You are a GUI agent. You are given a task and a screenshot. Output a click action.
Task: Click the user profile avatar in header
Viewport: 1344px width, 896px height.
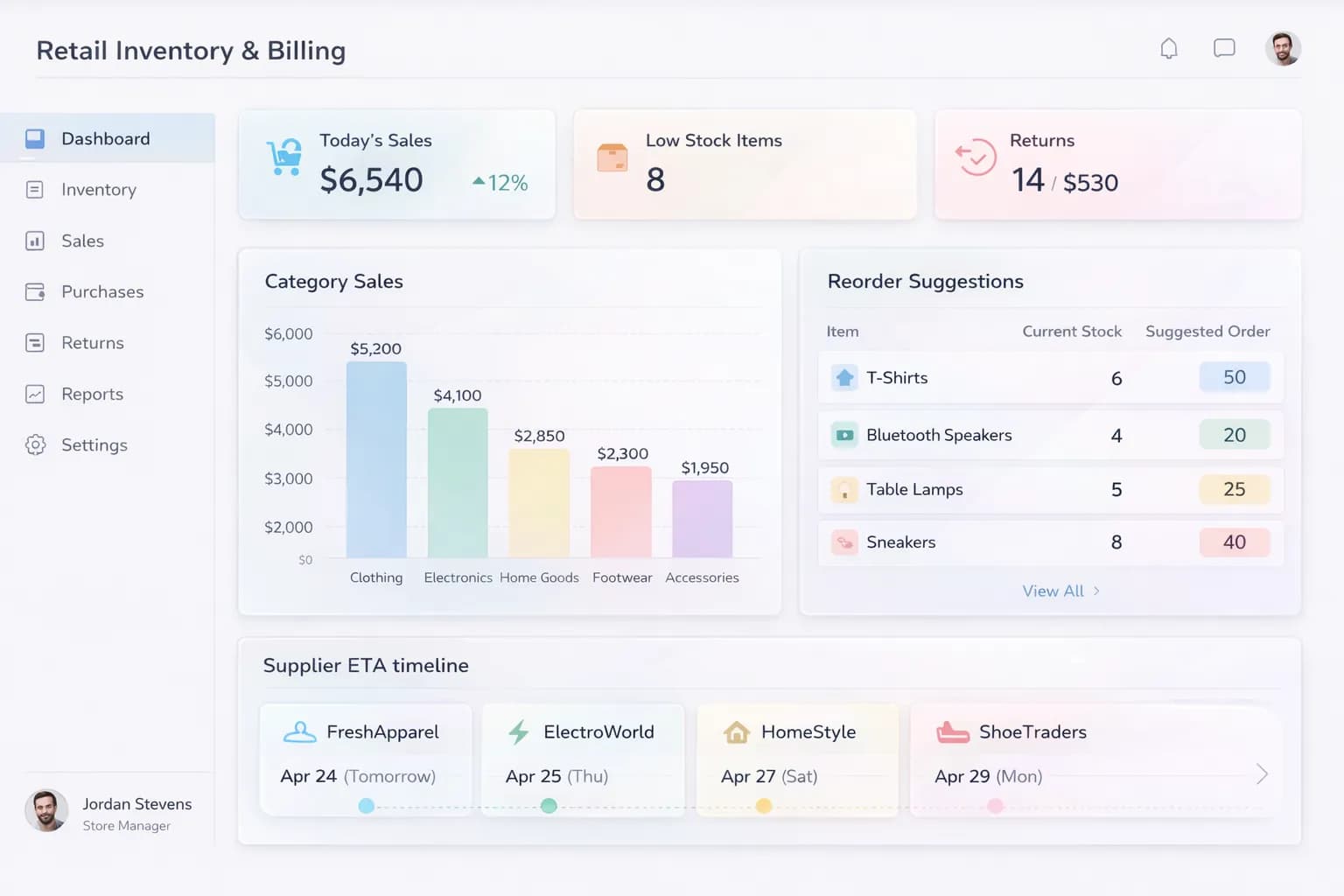(1283, 49)
